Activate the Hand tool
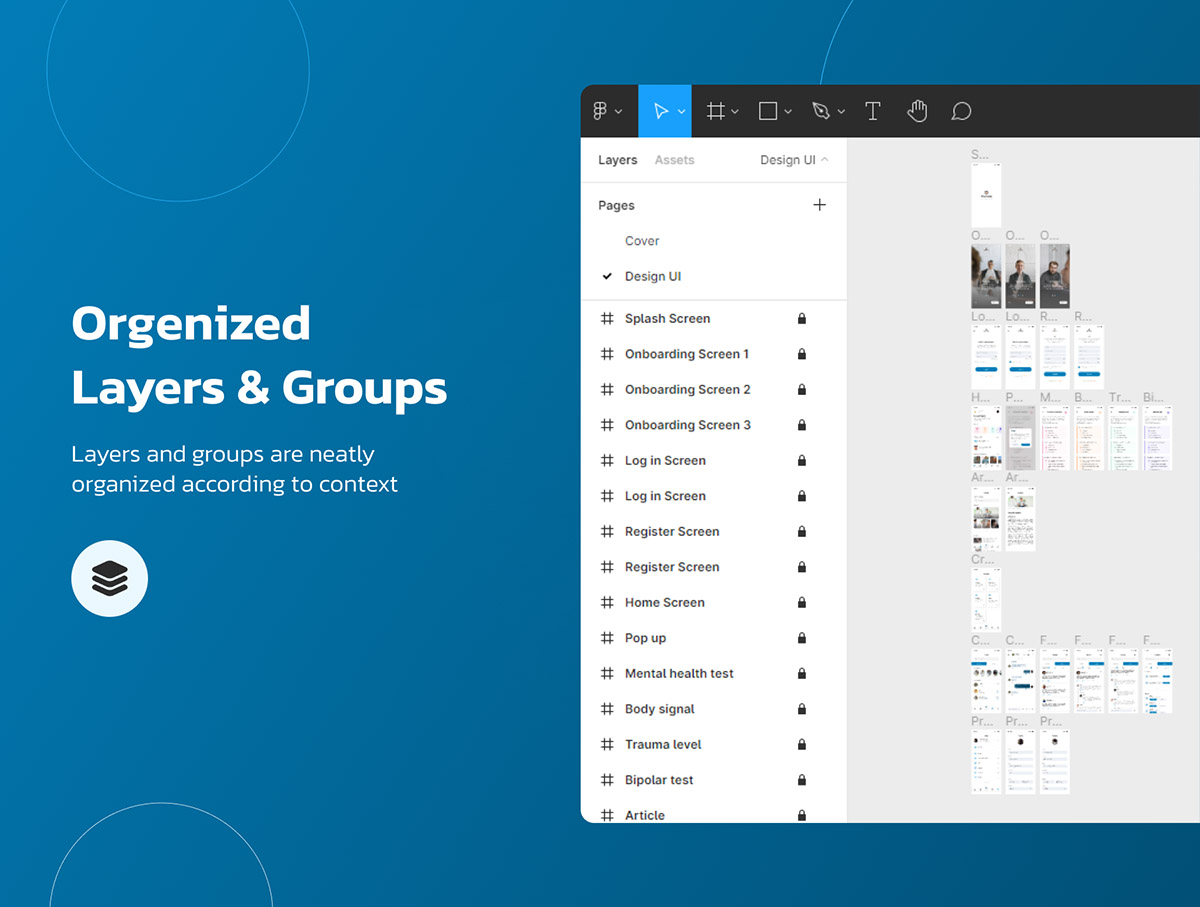The image size is (1200, 907). (x=917, y=112)
